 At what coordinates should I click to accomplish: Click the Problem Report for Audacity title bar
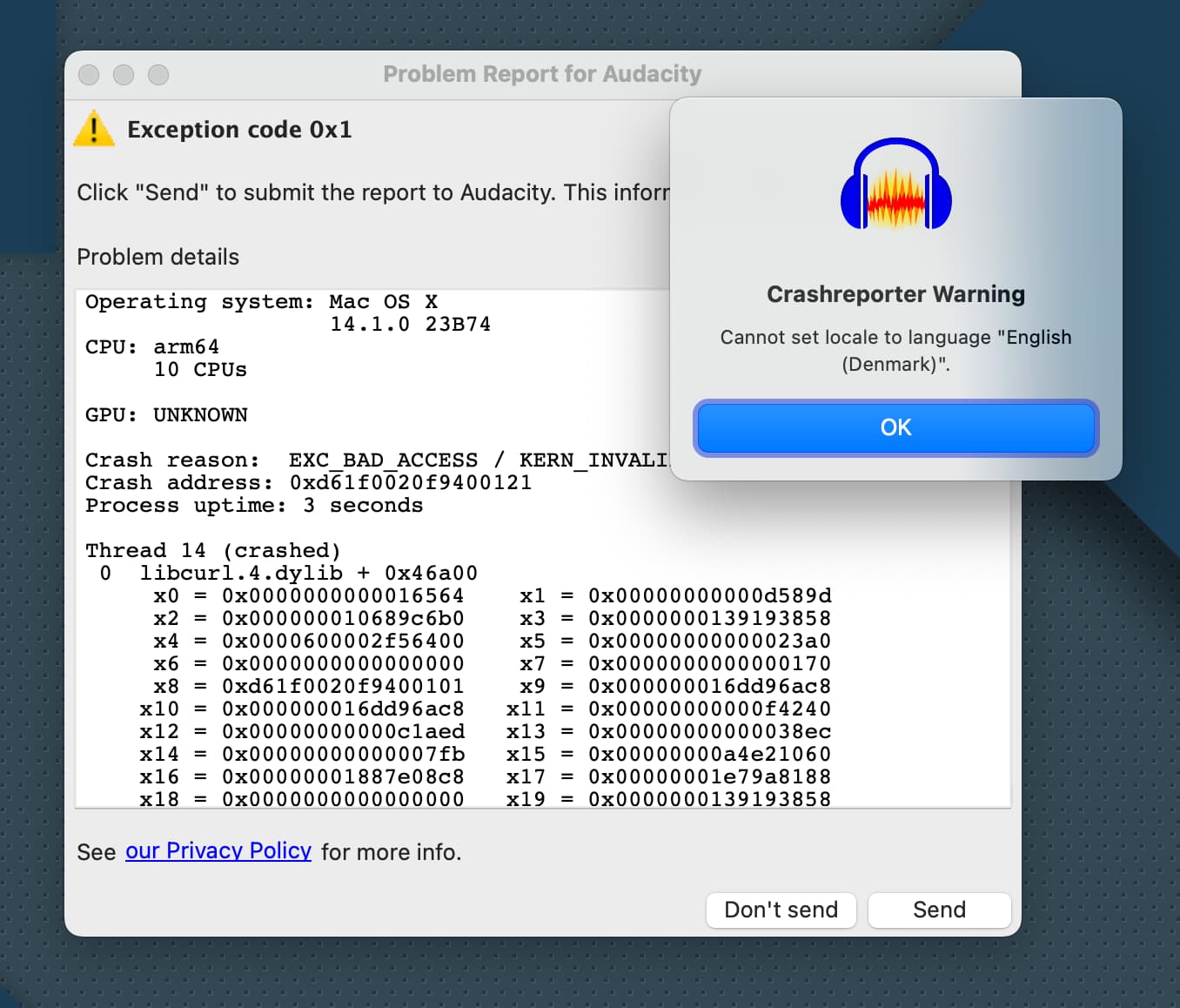pos(542,74)
